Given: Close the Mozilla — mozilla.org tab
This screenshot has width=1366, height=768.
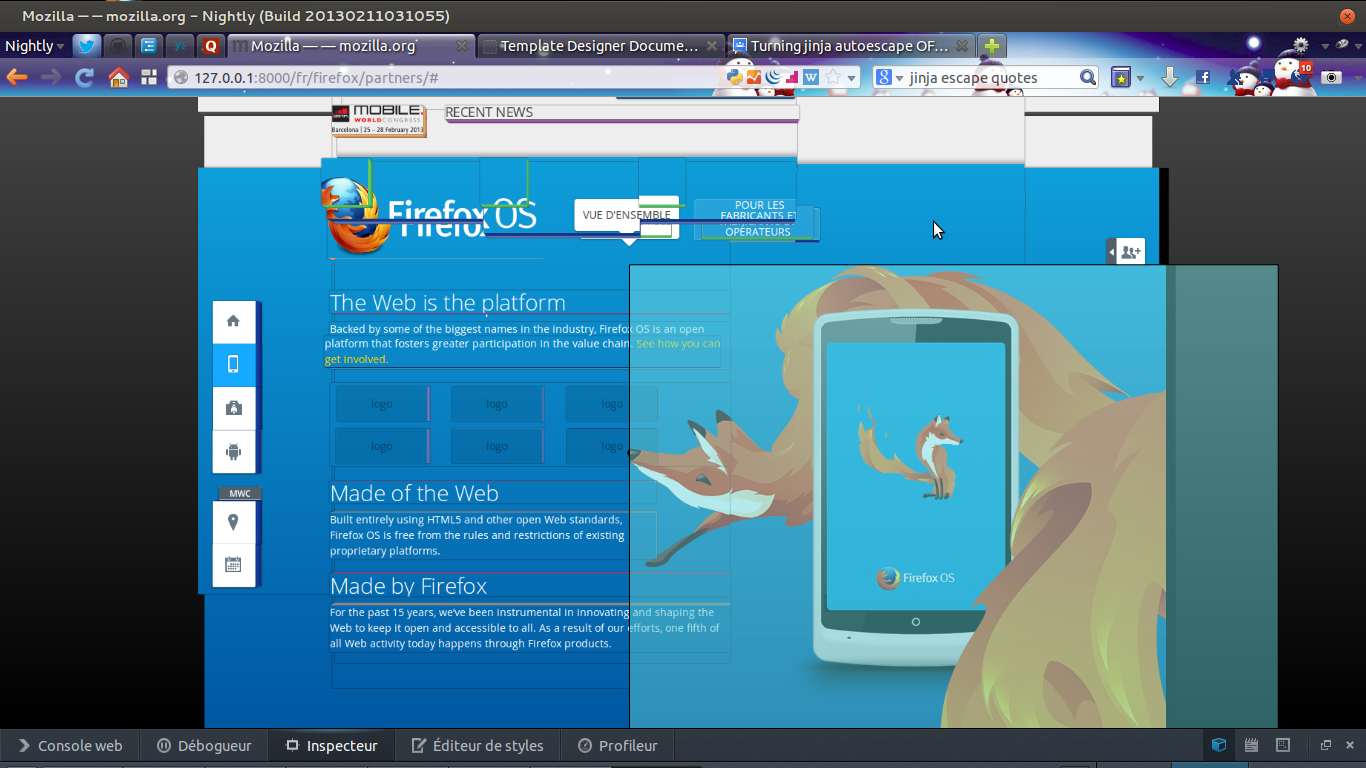Looking at the screenshot, I should click(461, 46).
